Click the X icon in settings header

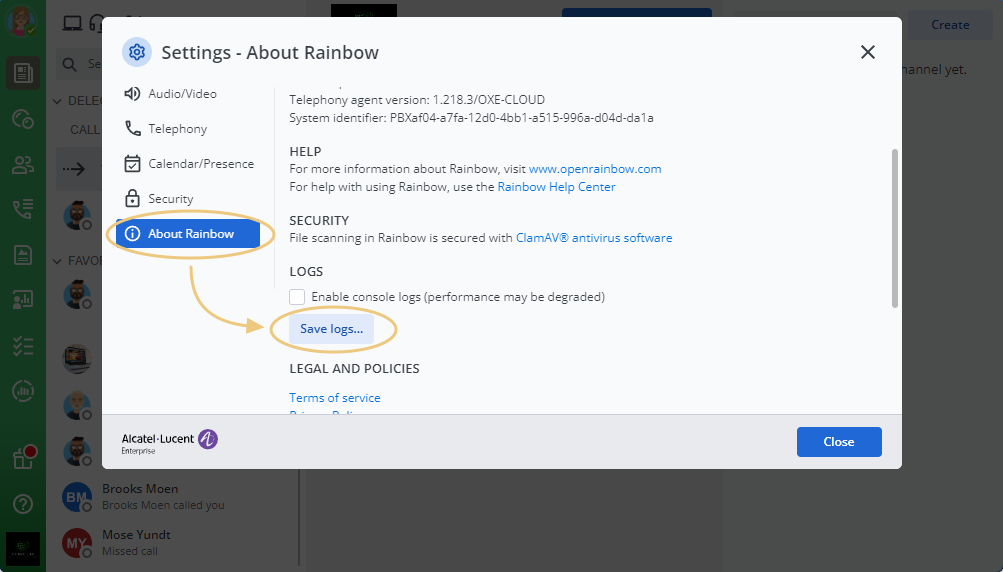(x=868, y=52)
